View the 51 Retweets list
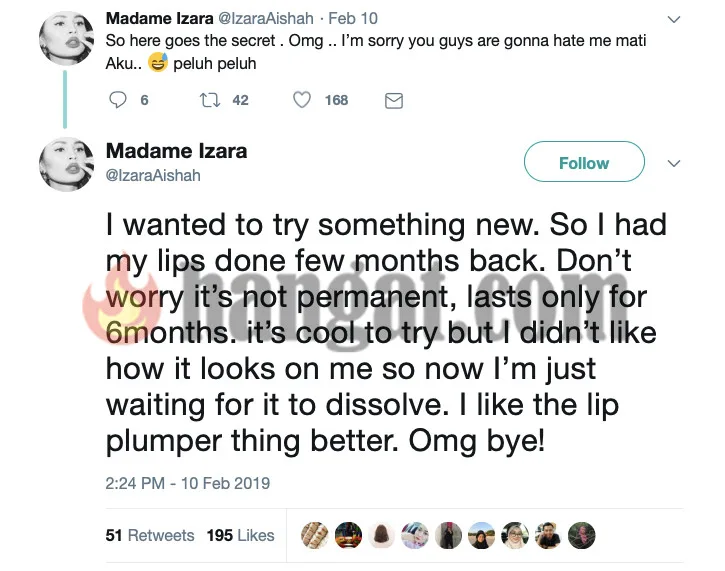The height and width of the screenshot is (571, 725). (x=150, y=535)
